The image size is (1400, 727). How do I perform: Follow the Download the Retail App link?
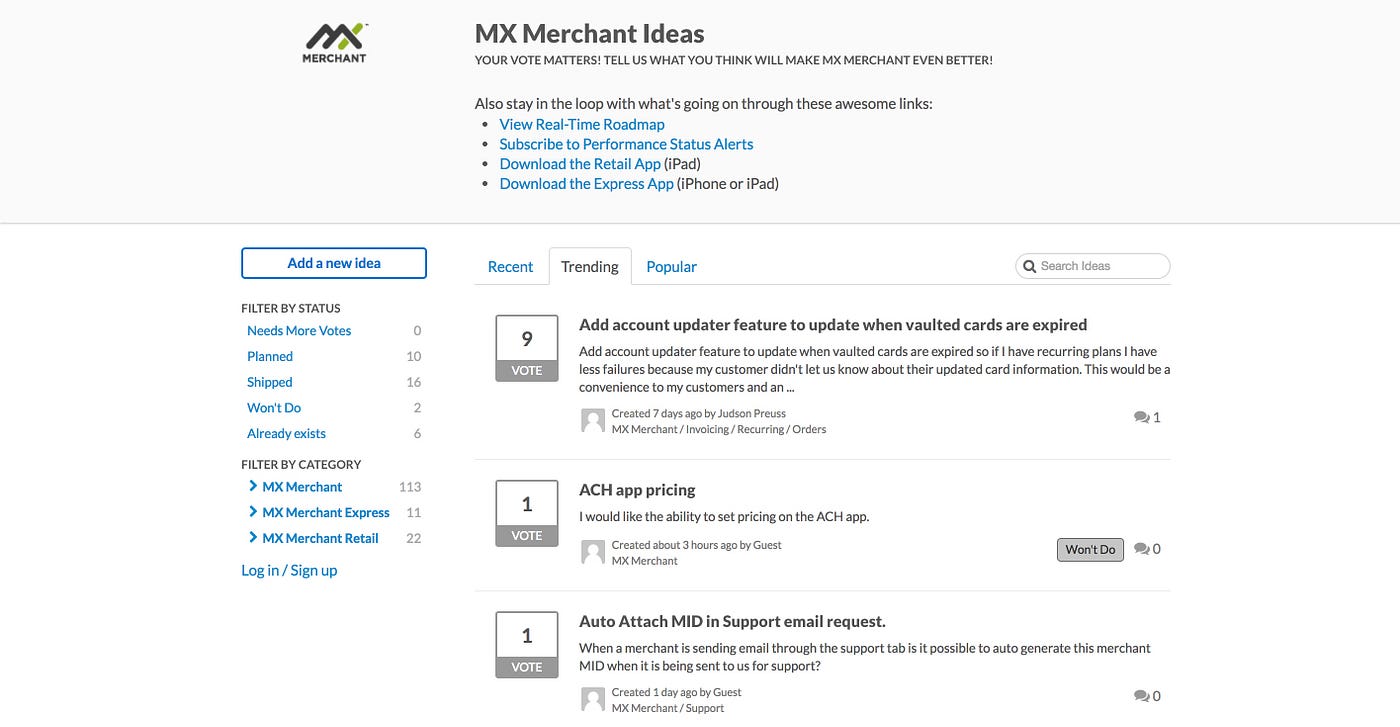580,164
